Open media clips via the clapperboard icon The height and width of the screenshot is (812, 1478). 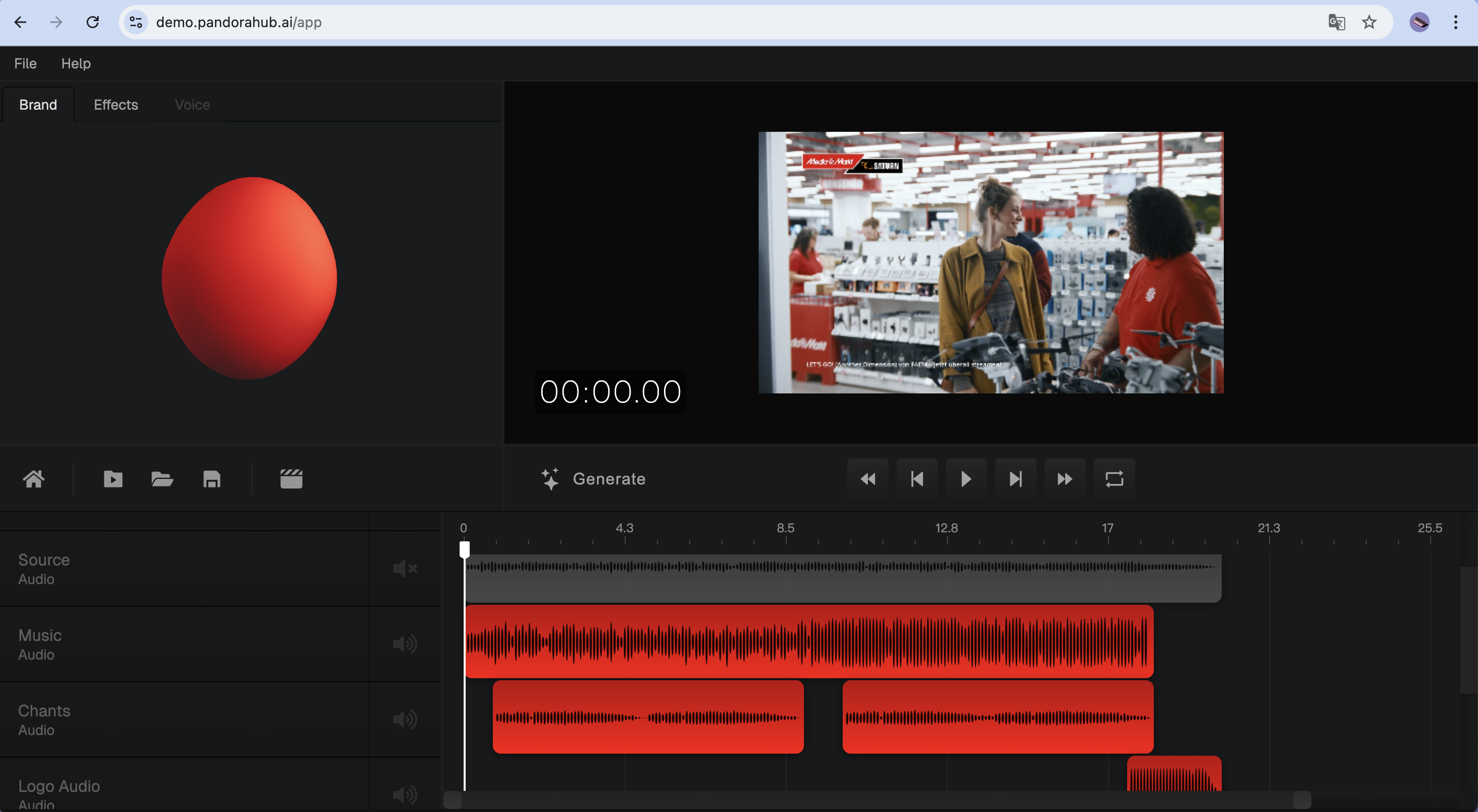(x=291, y=479)
